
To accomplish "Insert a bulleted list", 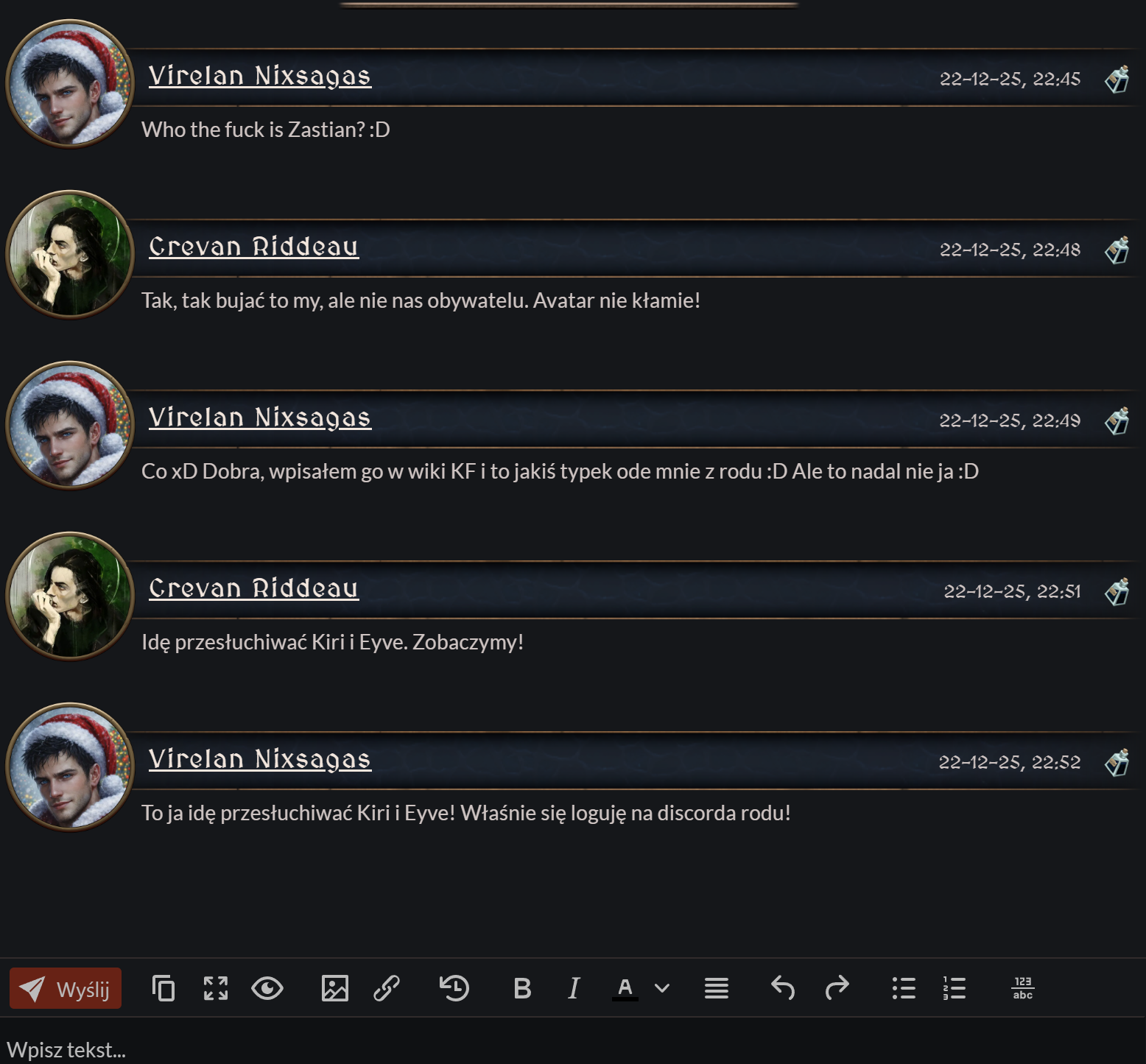I will click(904, 988).
